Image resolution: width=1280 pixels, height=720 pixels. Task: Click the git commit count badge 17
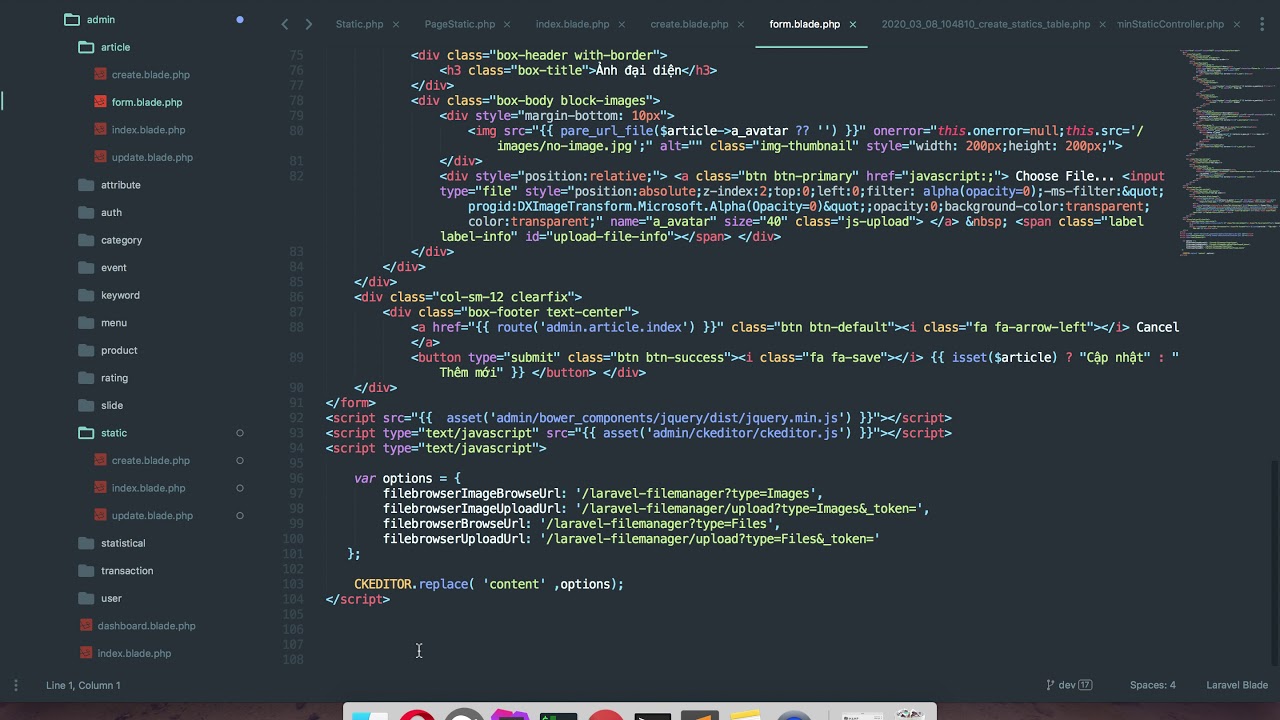(1085, 685)
